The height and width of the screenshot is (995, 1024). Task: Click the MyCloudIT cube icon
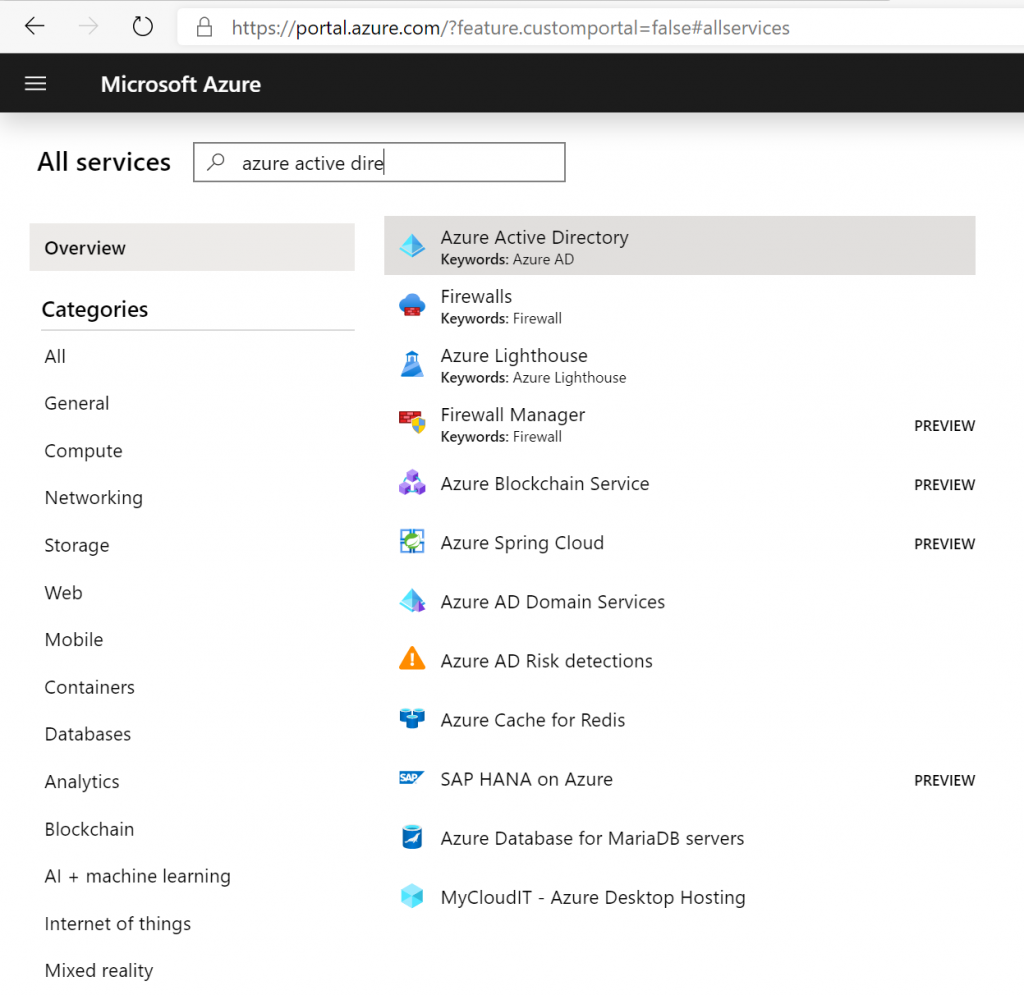(412, 896)
